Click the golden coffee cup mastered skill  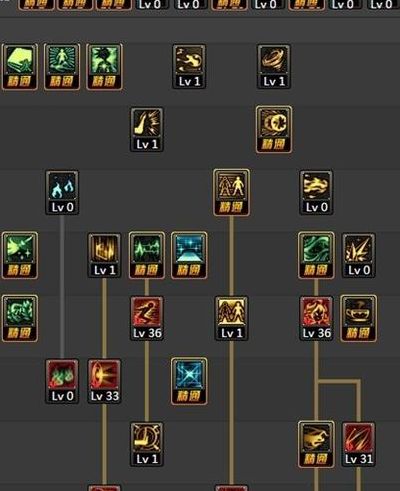click(x=359, y=318)
